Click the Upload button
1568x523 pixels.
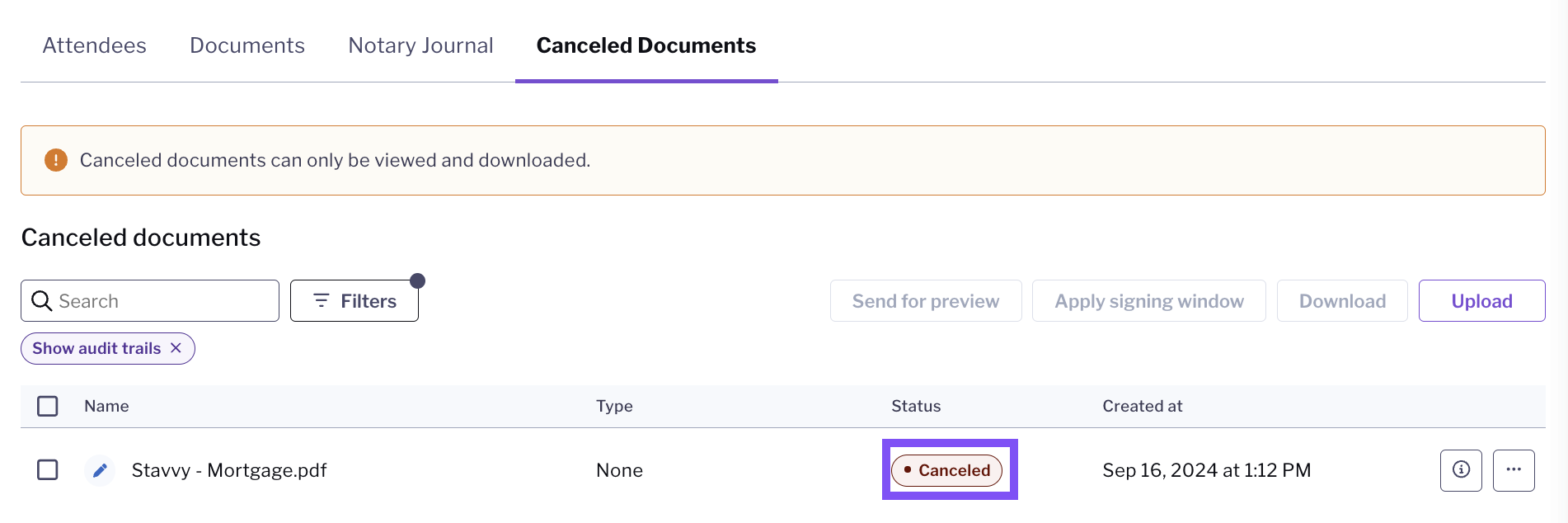tap(1481, 301)
